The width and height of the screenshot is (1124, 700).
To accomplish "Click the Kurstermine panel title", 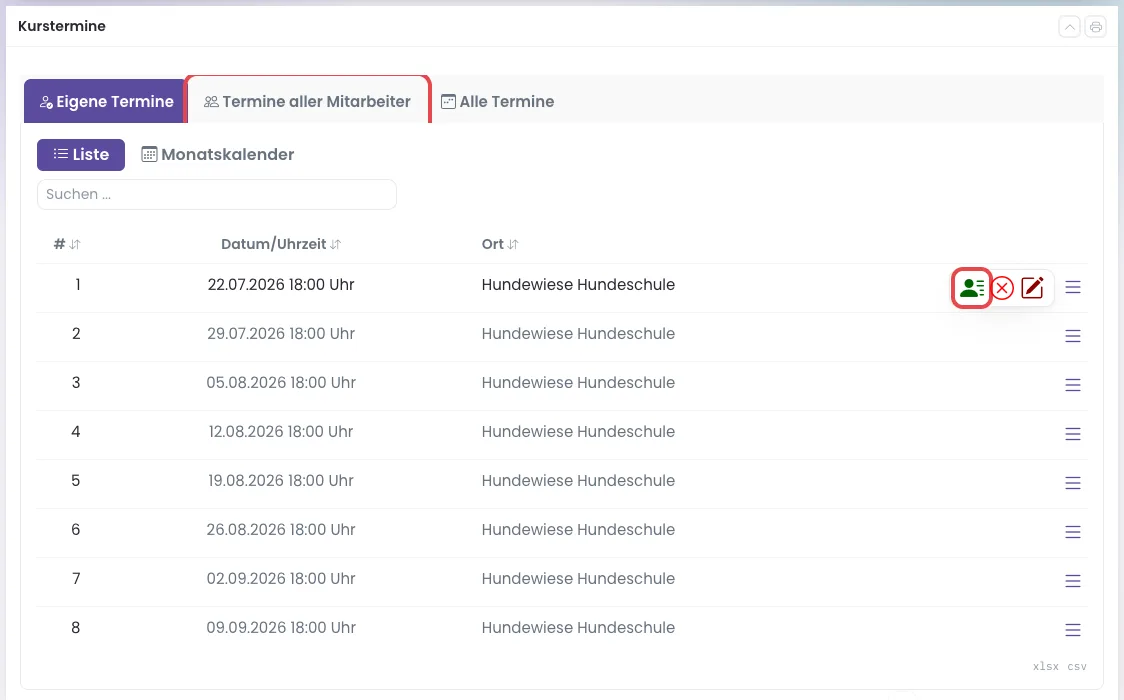I will pos(62,27).
